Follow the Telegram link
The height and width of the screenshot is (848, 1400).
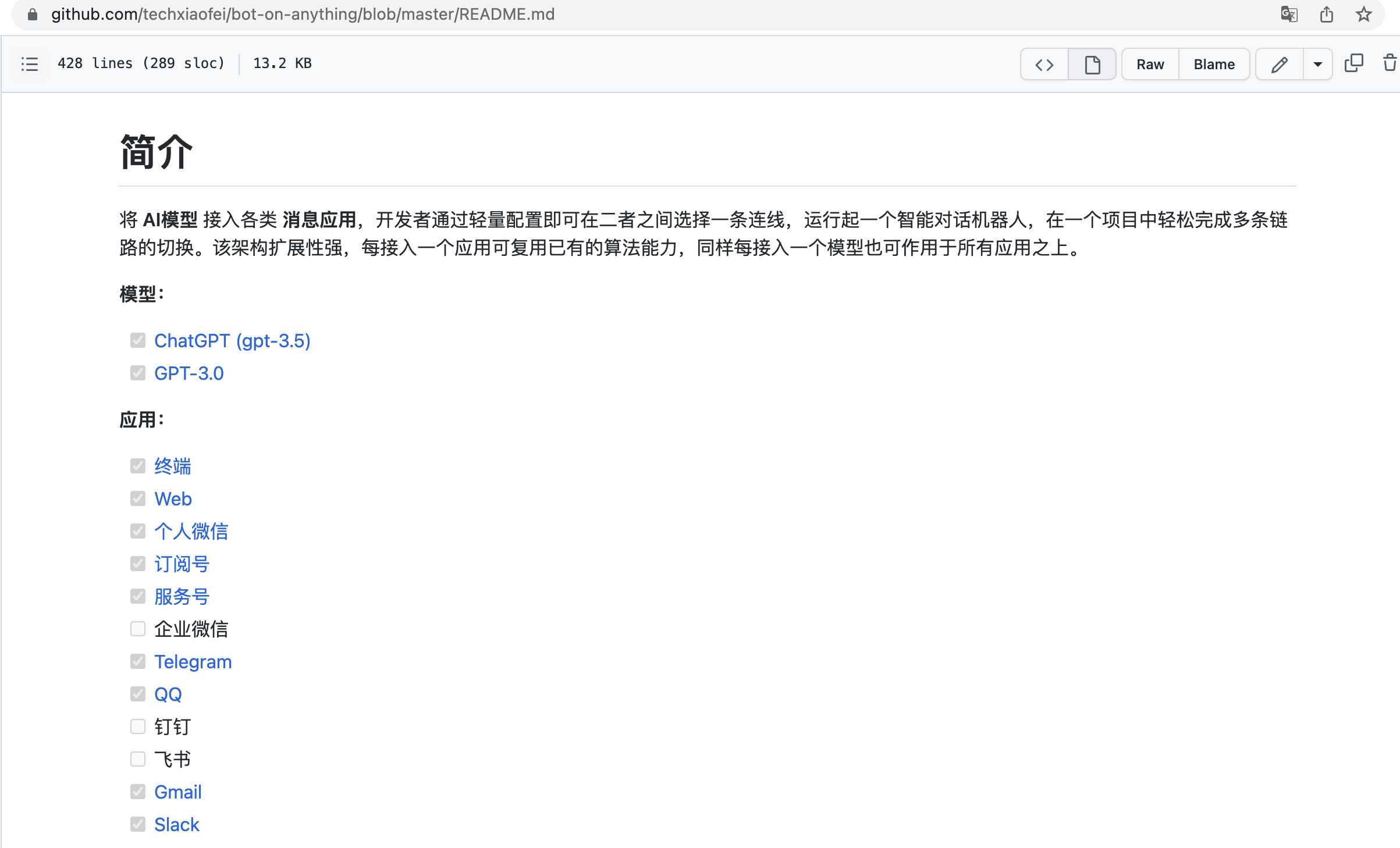193,662
